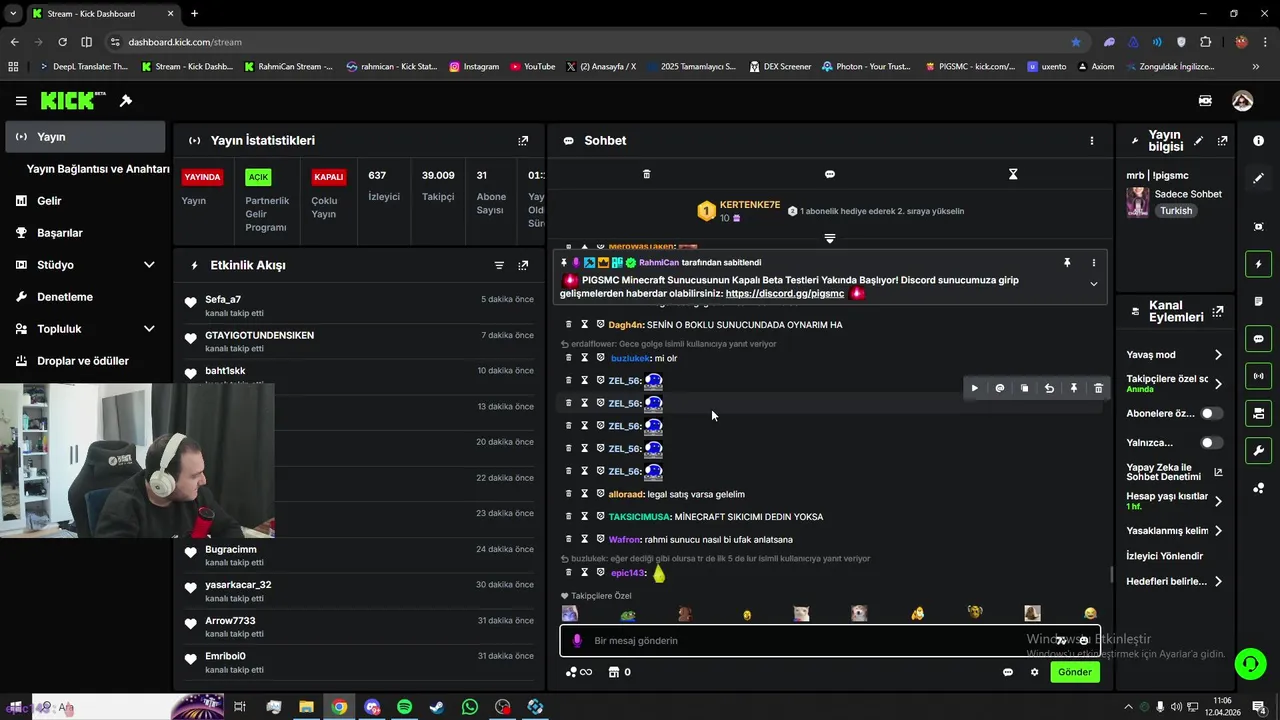The image size is (1280, 720).
Task: Expand the Stüdyo menu chevron
Action: 149,265
